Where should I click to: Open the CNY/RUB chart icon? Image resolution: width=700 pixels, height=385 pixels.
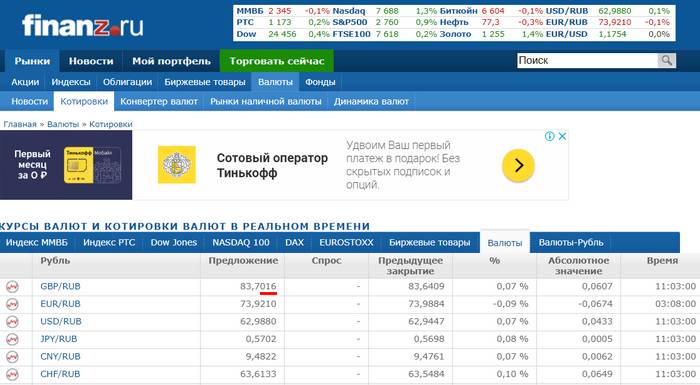point(12,357)
